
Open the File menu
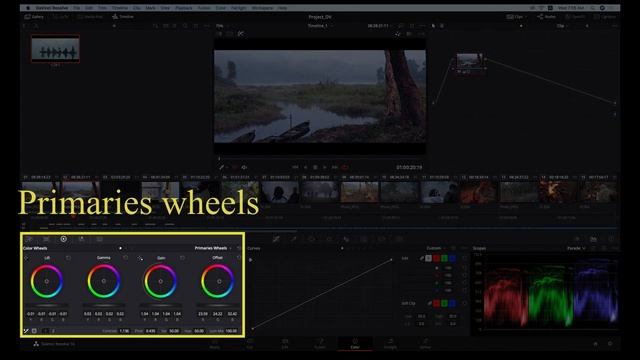point(76,8)
